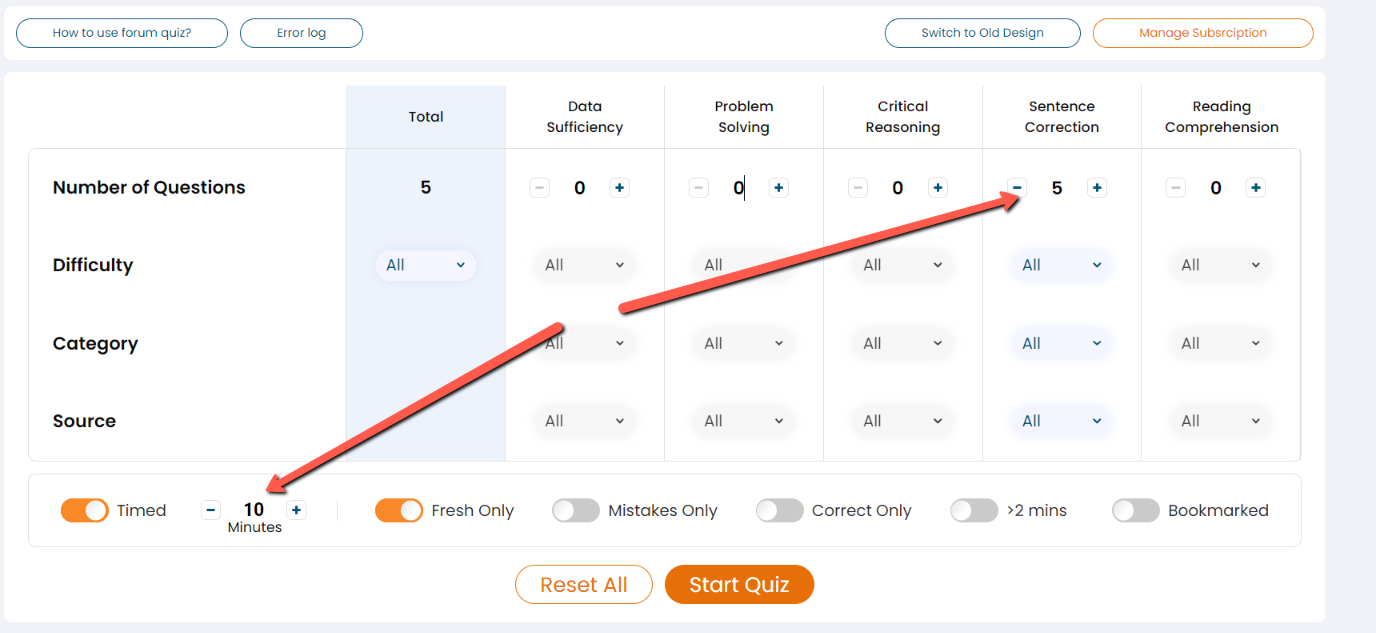Increase timed minutes using the plus icon
Image resolution: width=1376 pixels, height=633 pixels.
point(297,510)
